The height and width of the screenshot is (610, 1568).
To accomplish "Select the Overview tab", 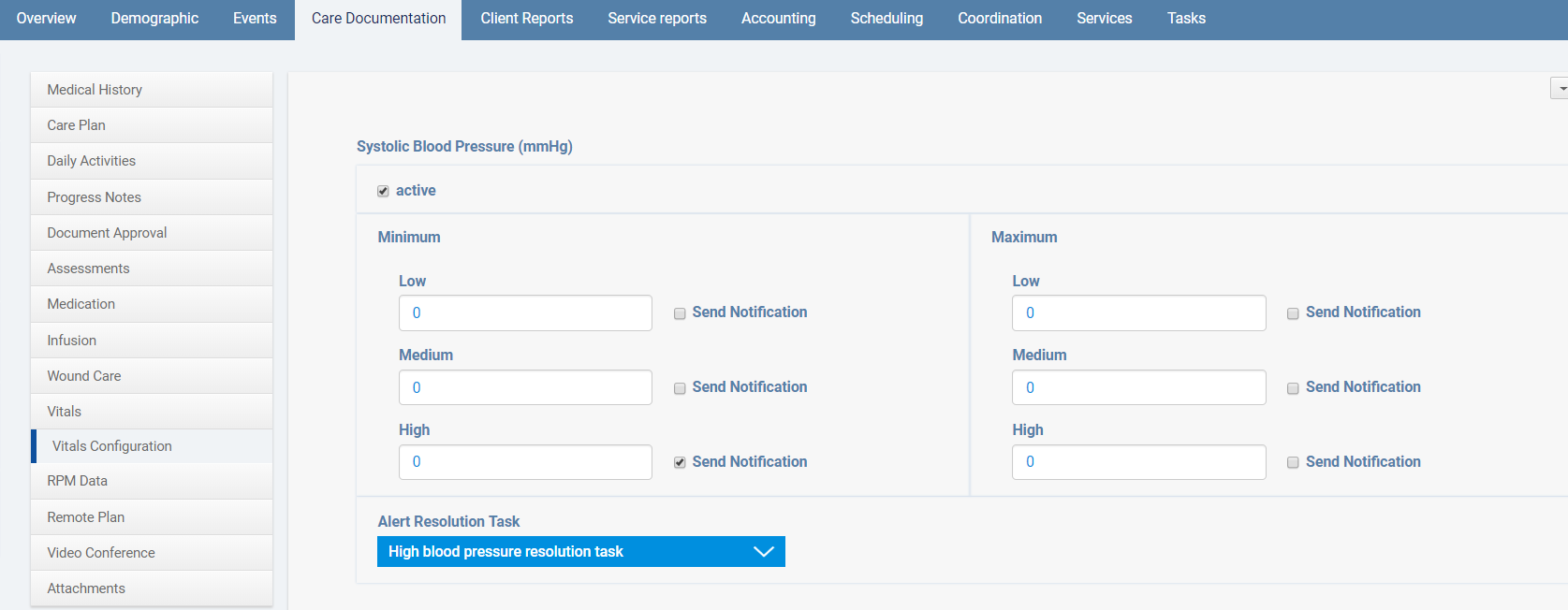I will tap(46, 19).
